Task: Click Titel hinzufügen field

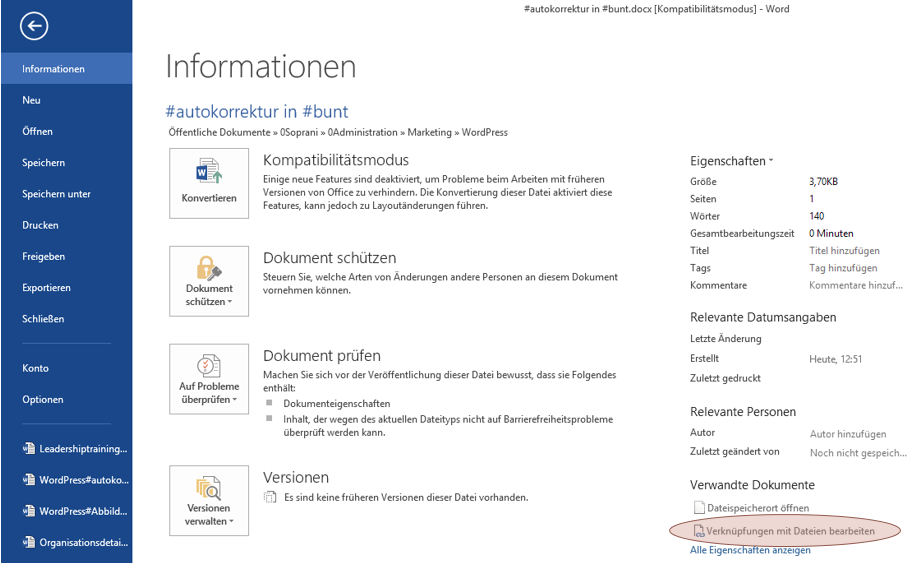Action: pos(844,251)
